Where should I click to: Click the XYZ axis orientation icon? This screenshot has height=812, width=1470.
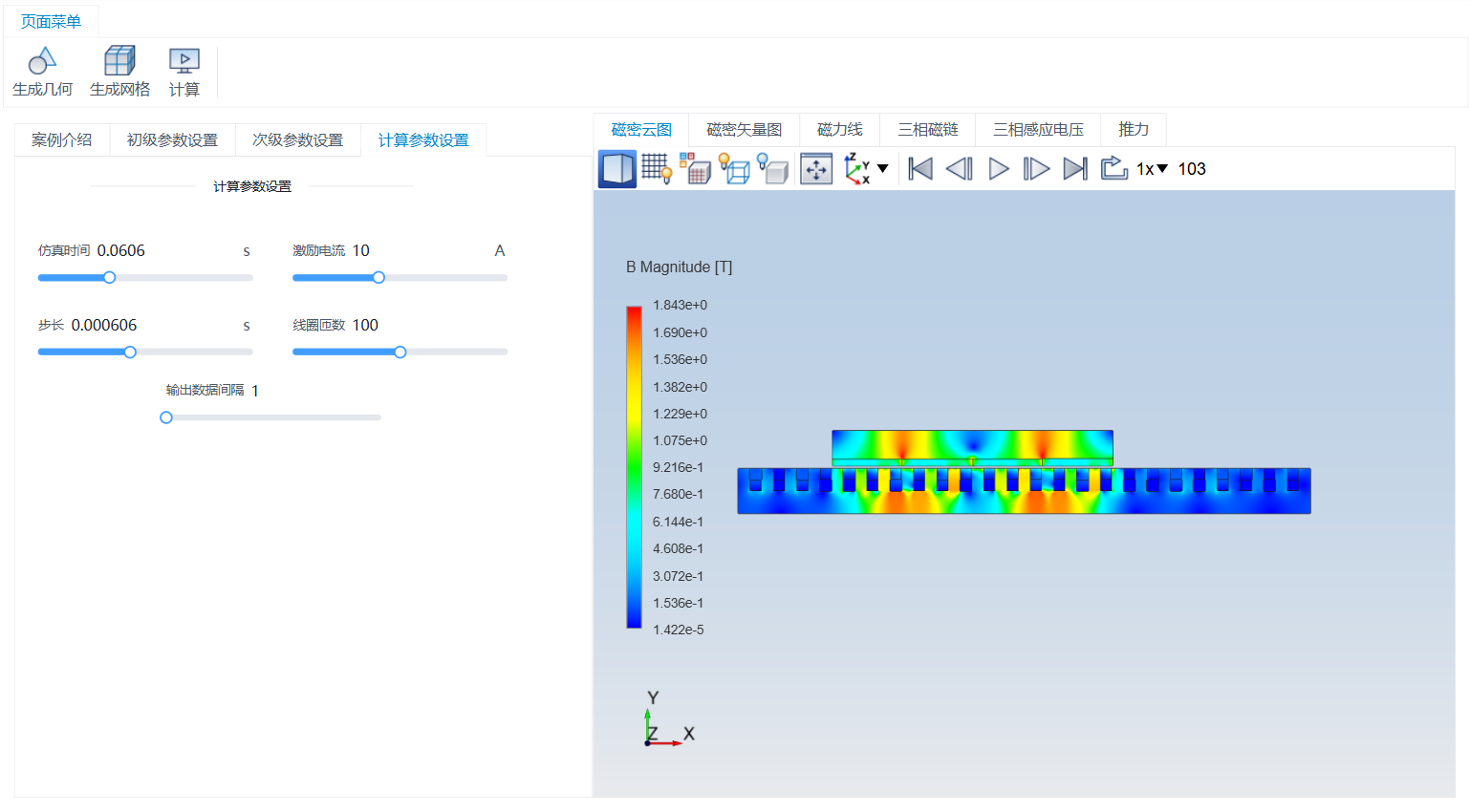point(857,169)
